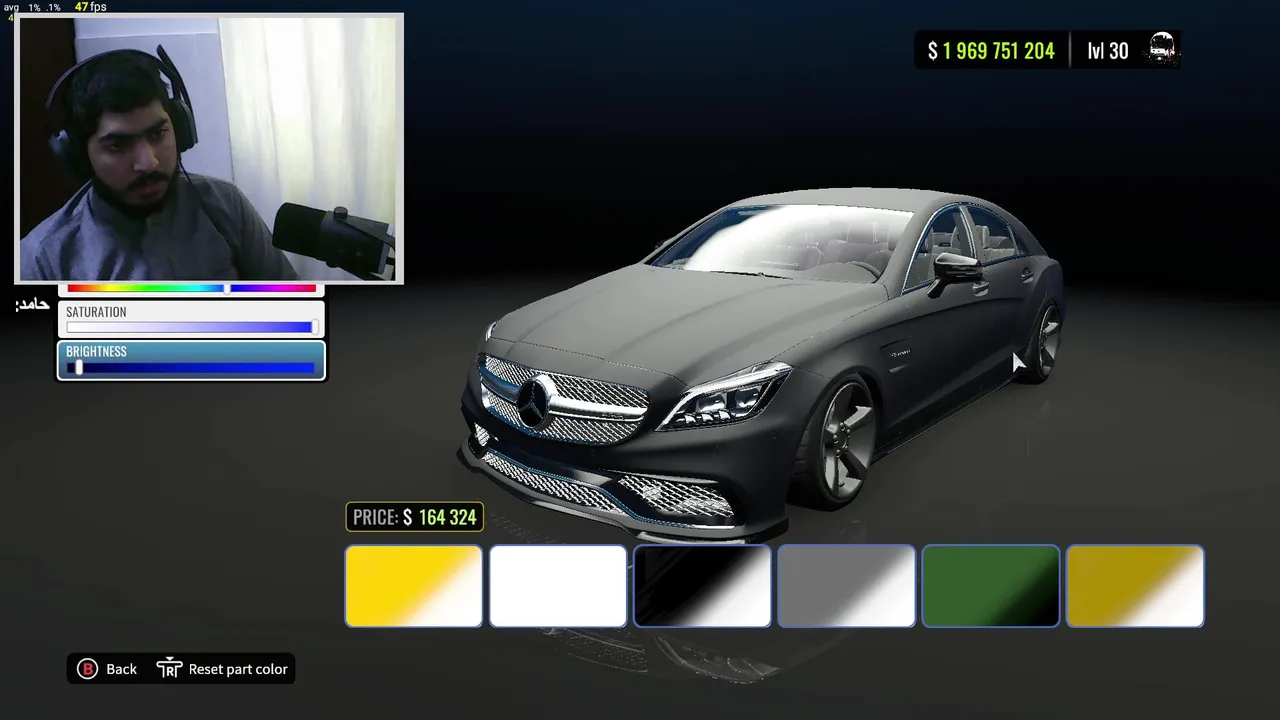Click the lvl 30 level indicator
This screenshot has width=1280, height=720.
click(x=1108, y=51)
